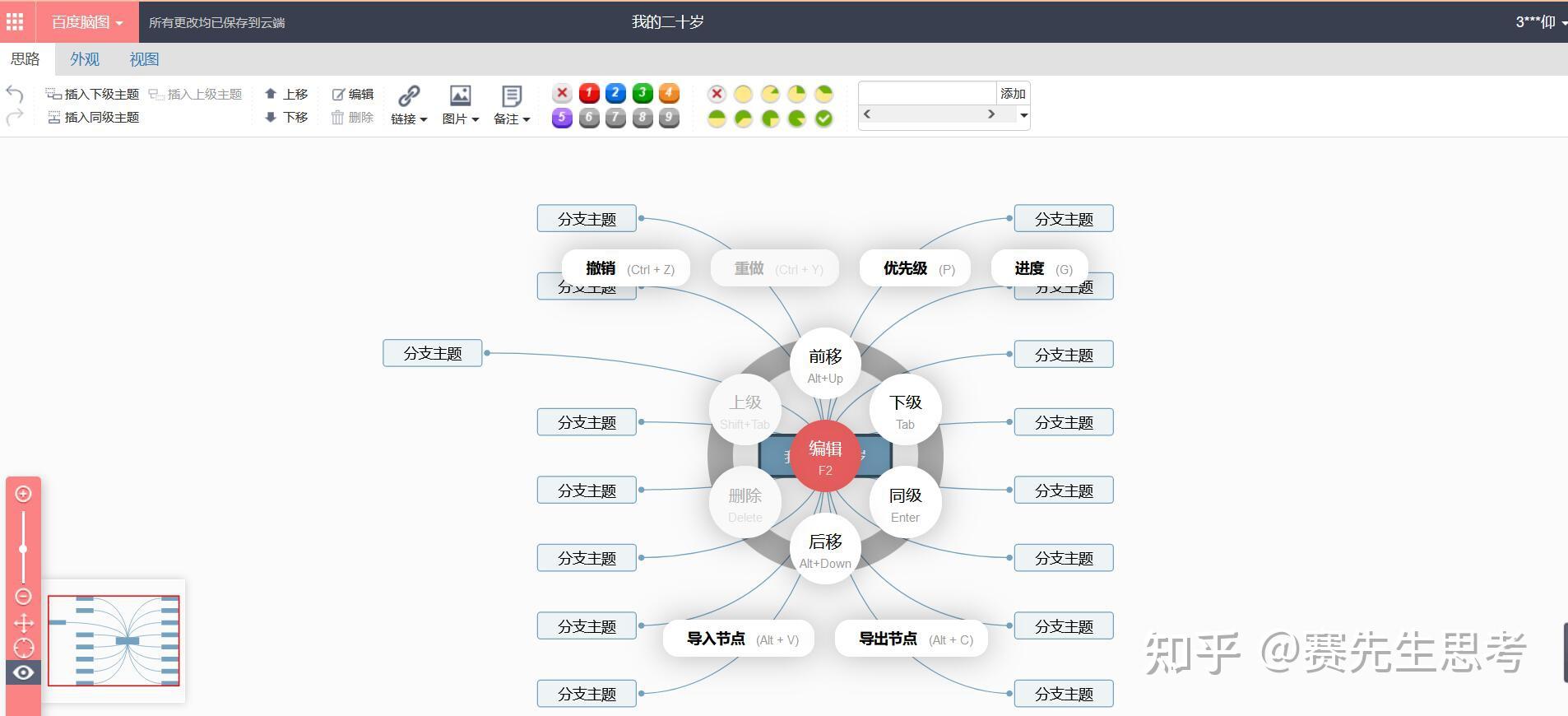Click the redo arrow icon
The image size is (1568, 716).
pyautogui.click(x=14, y=118)
